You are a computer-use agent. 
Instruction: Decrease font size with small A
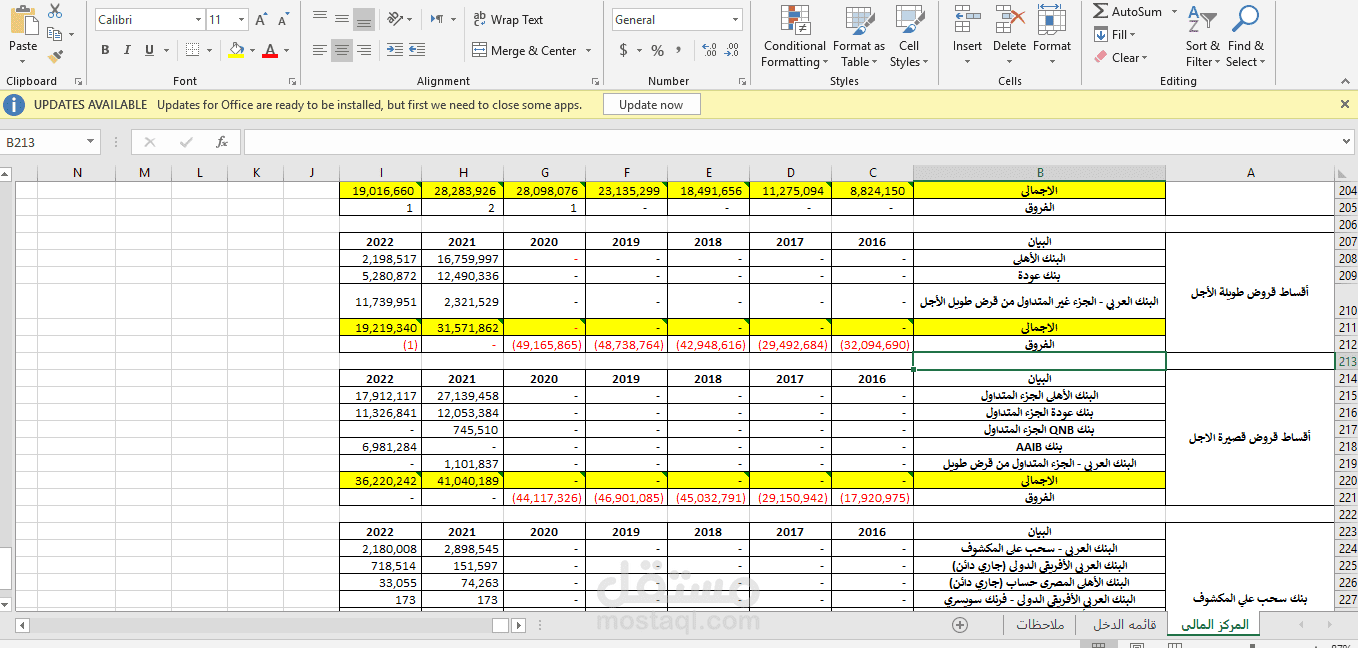pos(283,20)
